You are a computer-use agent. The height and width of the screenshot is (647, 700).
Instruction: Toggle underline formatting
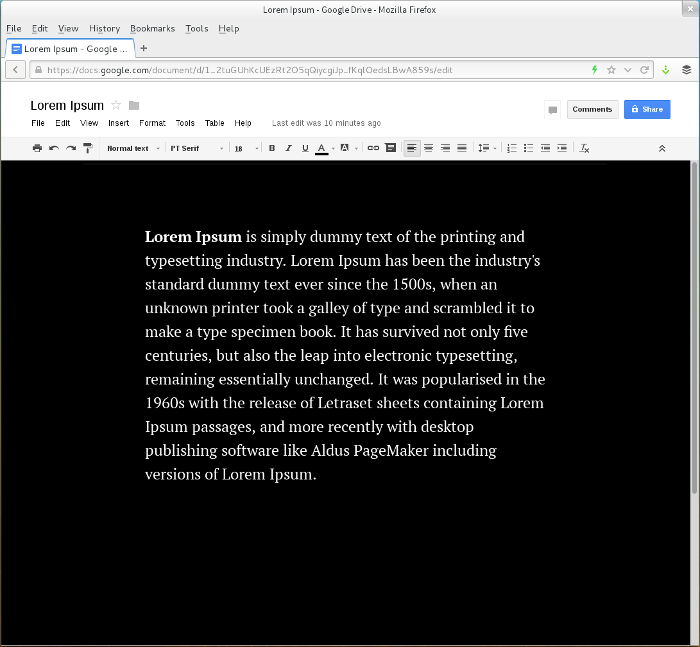point(305,148)
